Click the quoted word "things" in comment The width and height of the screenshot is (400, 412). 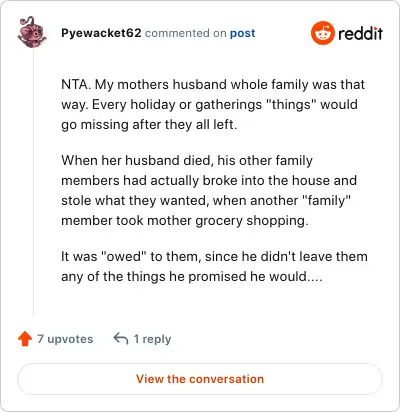[x=291, y=104]
